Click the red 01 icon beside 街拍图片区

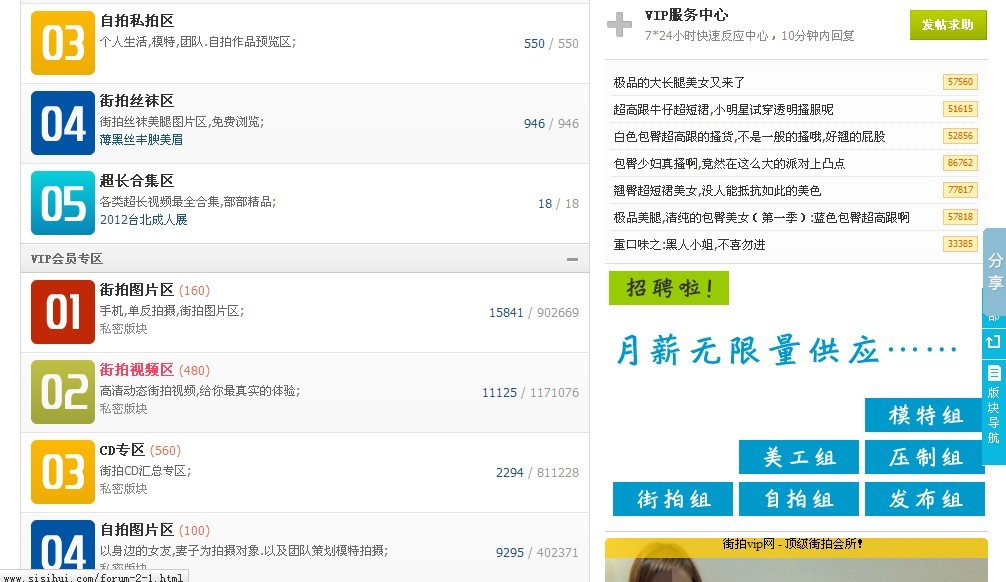click(63, 312)
